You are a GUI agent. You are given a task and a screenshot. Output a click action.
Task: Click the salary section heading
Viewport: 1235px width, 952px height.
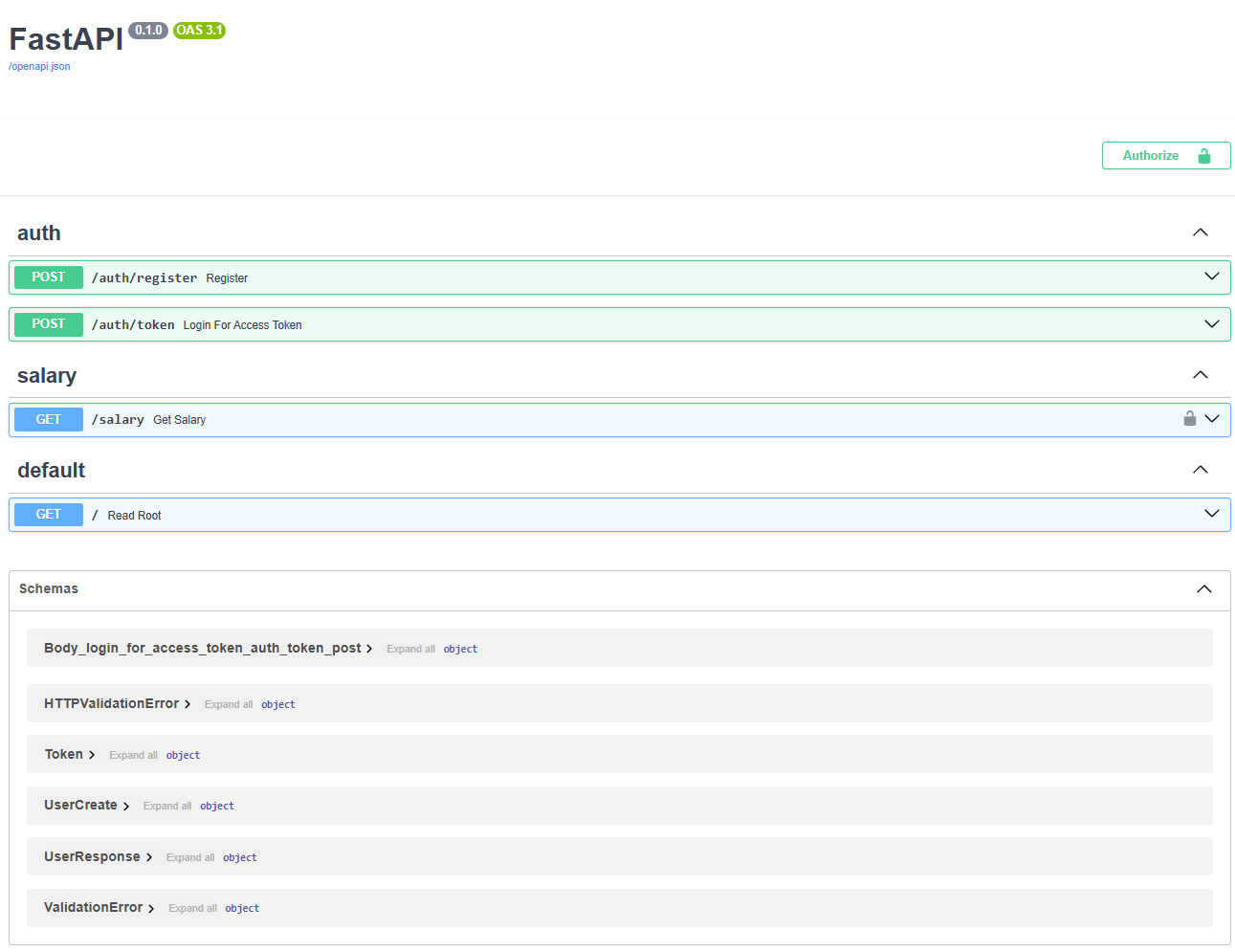click(x=47, y=376)
